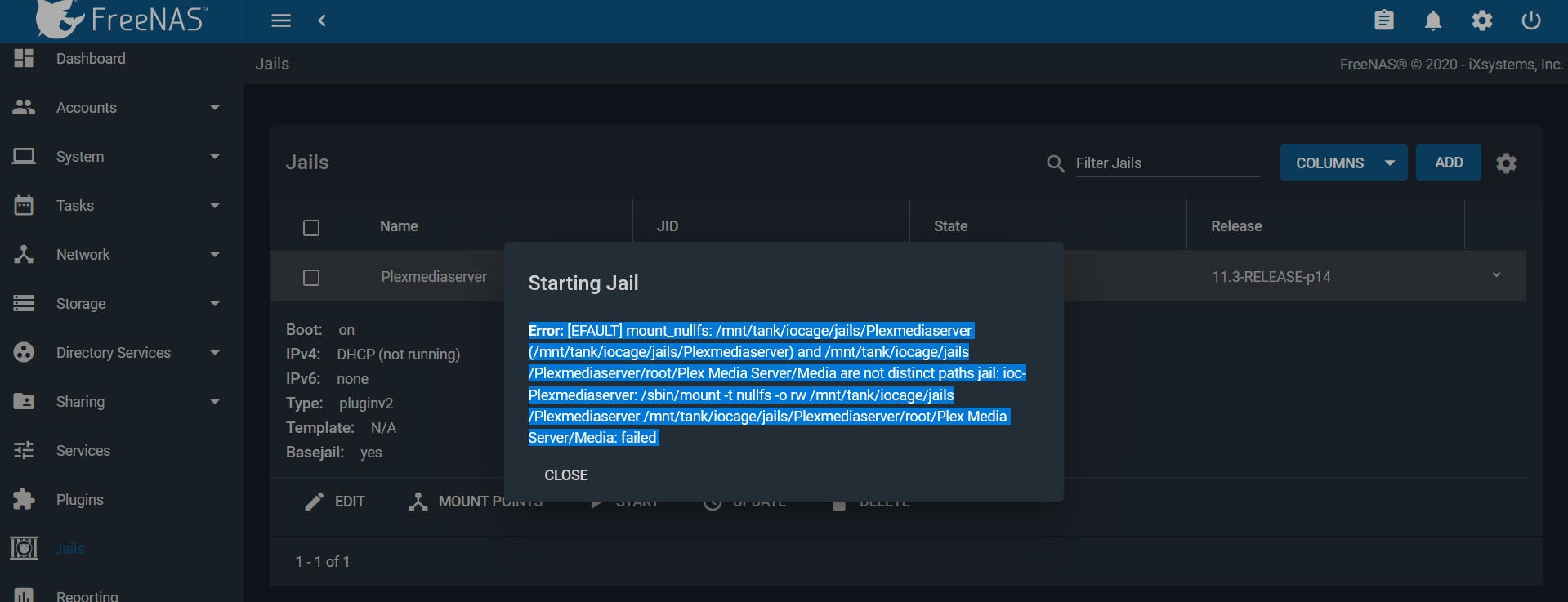This screenshot has height=602, width=1568.
Task: Open the COLUMNS dropdown
Action: (1343, 163)
